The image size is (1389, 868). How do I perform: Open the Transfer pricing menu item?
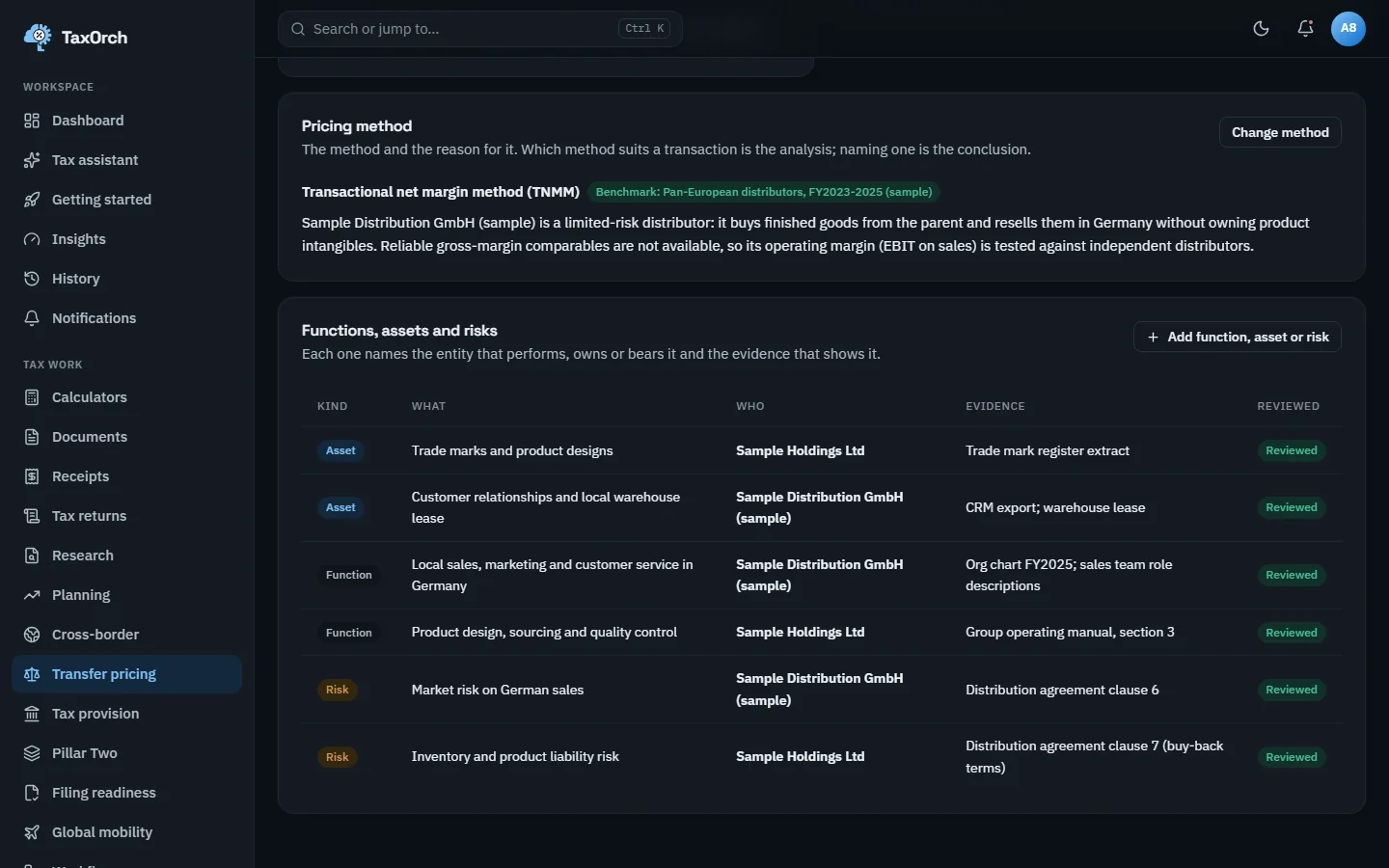[126, 674]
